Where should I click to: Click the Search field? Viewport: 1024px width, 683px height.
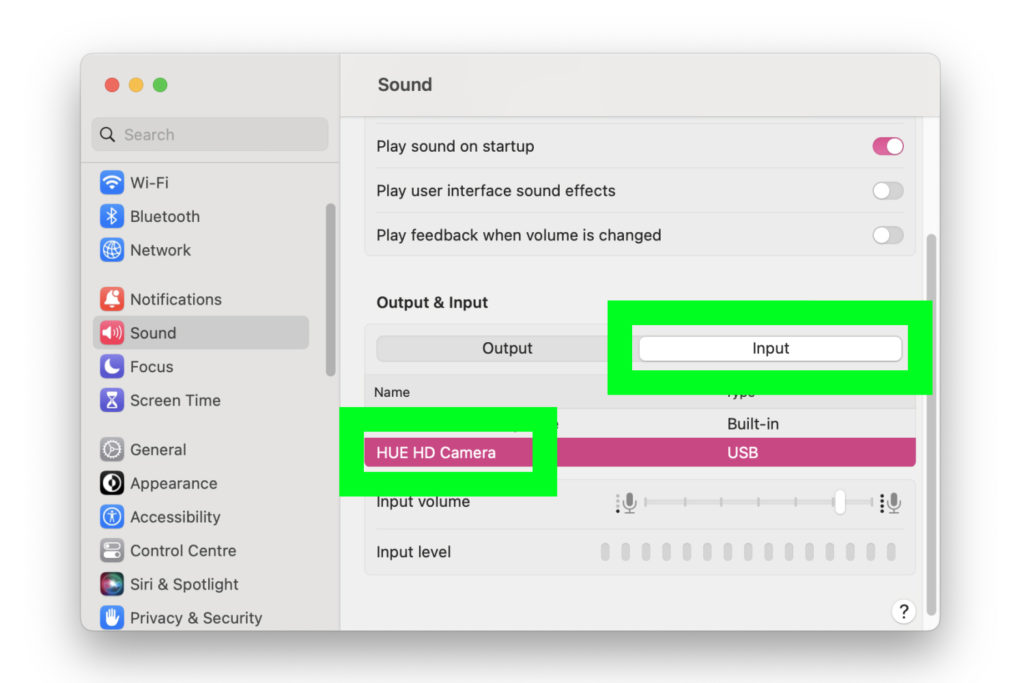[x=209, y=134]
